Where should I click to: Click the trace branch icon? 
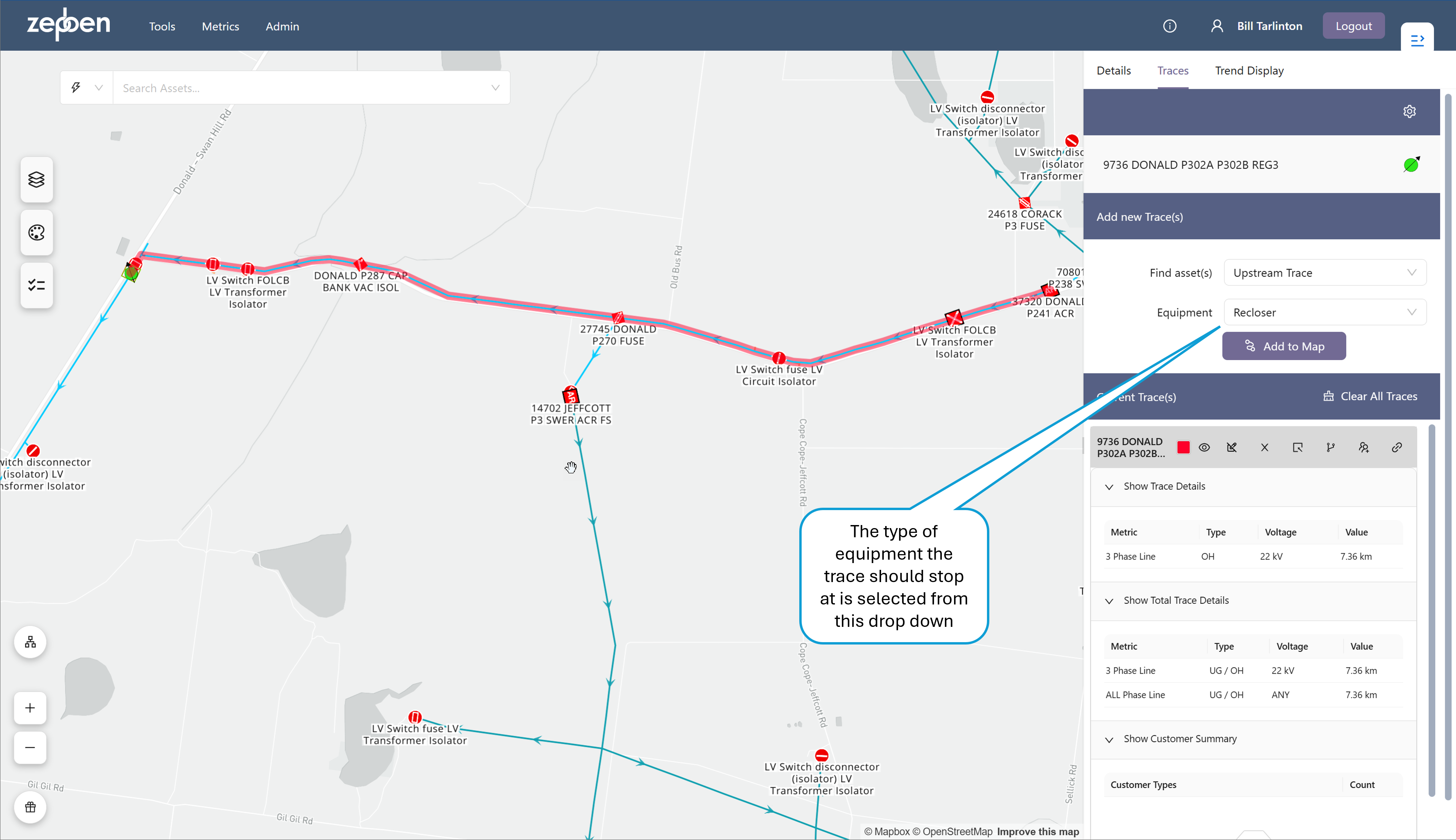tap(1330, 447)
